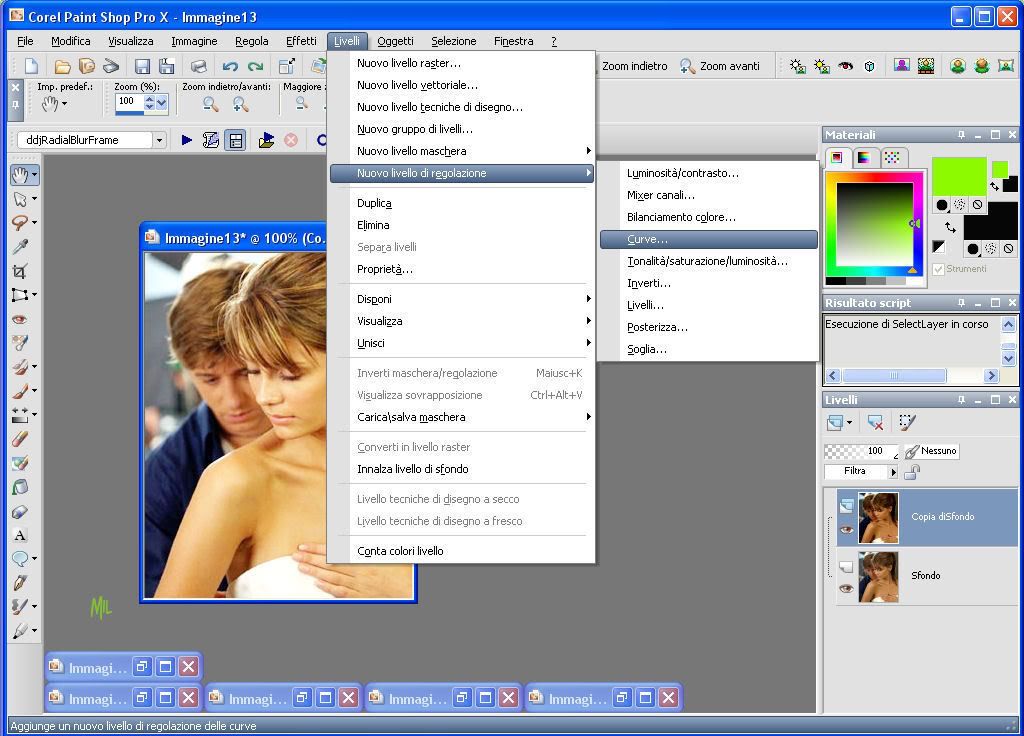Expand the Nuovo livello maschera submenu

coord(462,151)
